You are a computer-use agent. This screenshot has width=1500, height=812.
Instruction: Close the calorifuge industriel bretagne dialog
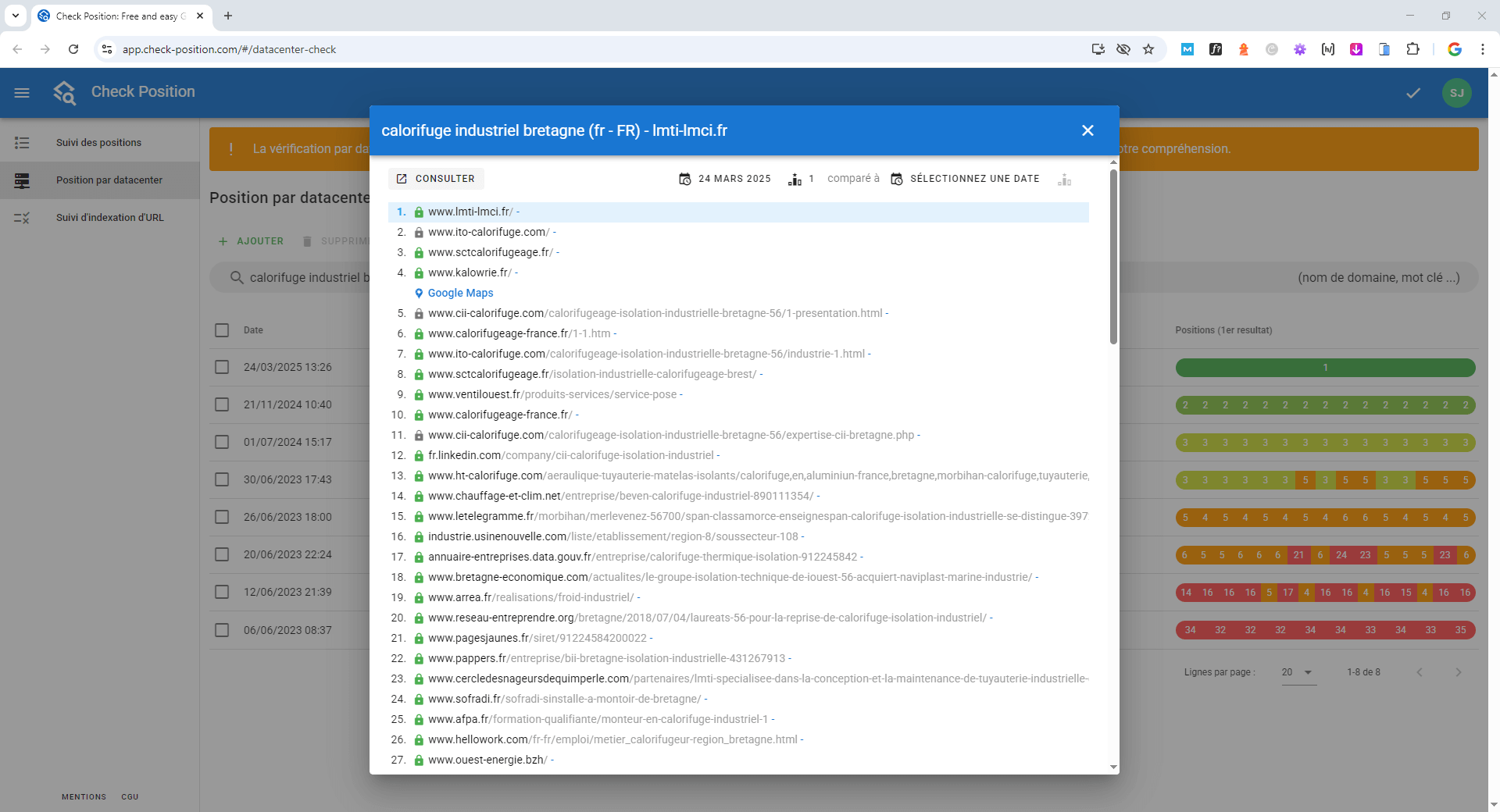click(x=1087, y=130)
